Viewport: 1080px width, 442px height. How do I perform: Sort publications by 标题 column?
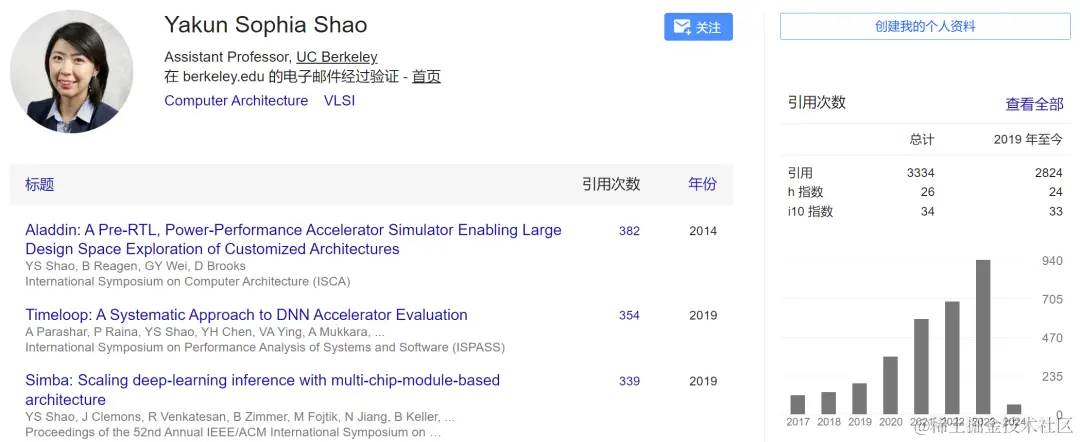40,184
